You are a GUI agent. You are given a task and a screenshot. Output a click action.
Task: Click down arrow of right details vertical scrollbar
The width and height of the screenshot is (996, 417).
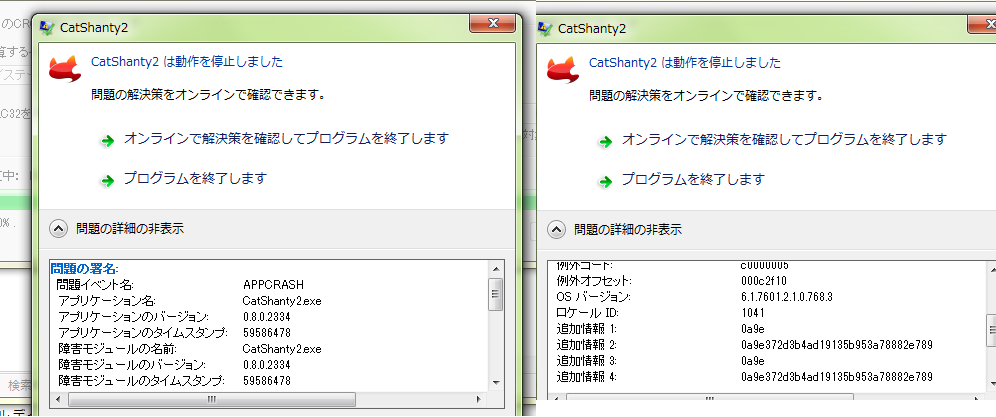[991, 383]
